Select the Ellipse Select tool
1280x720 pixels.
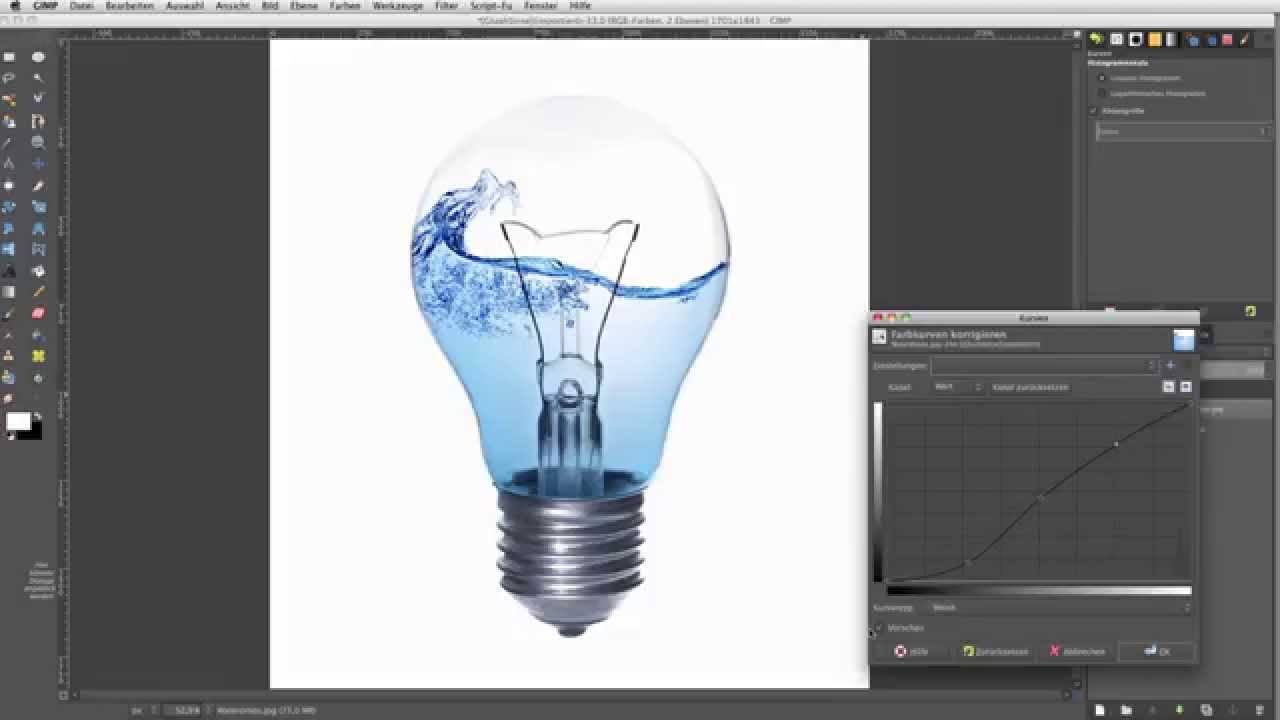point(38,57)
